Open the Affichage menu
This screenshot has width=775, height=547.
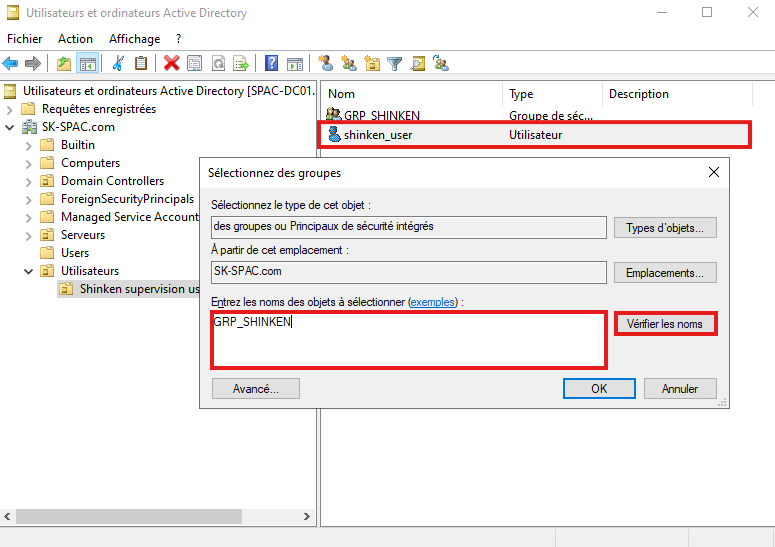tap(134, 39)
